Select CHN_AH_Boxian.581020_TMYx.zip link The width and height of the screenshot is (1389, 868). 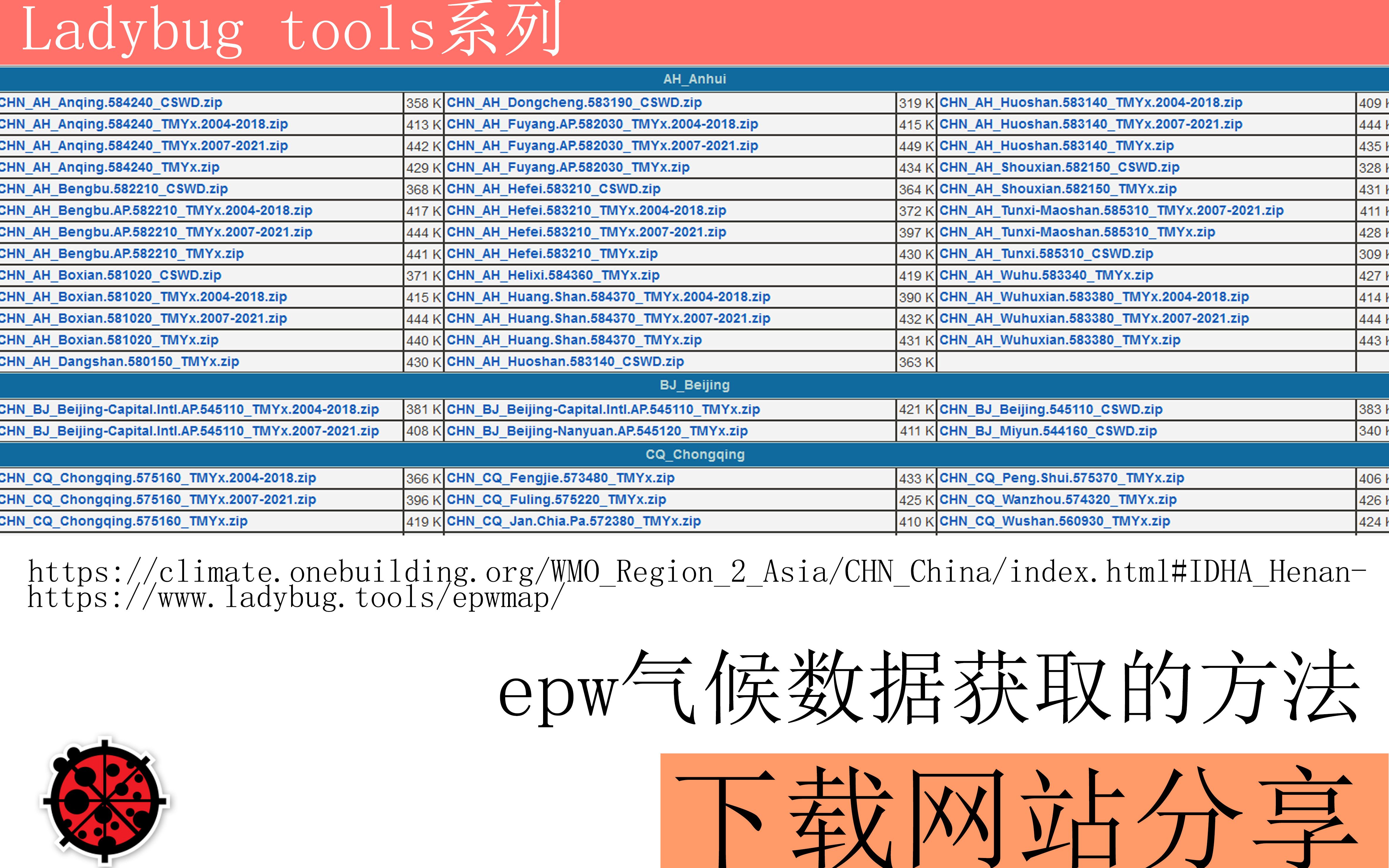[x=109, y=340]
